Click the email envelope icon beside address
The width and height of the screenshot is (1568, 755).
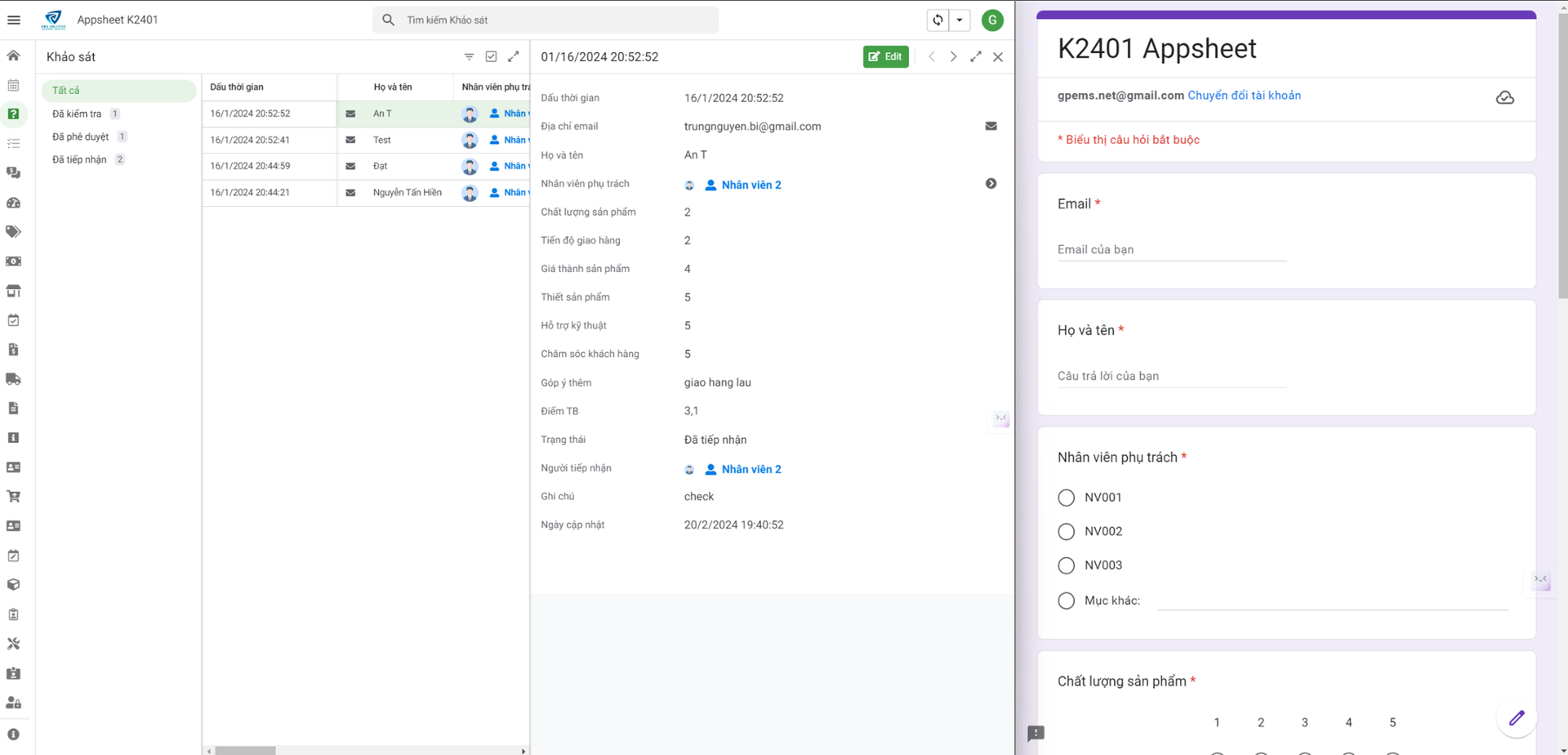(x=991, y=126)
